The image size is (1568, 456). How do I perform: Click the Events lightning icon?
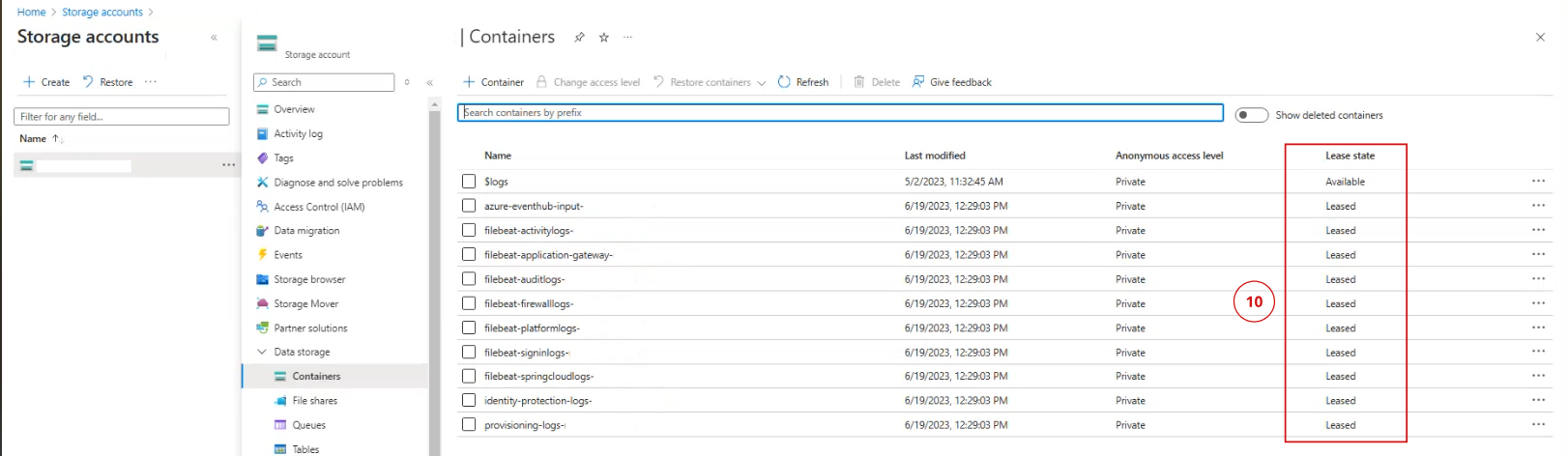tap(262, 255)
